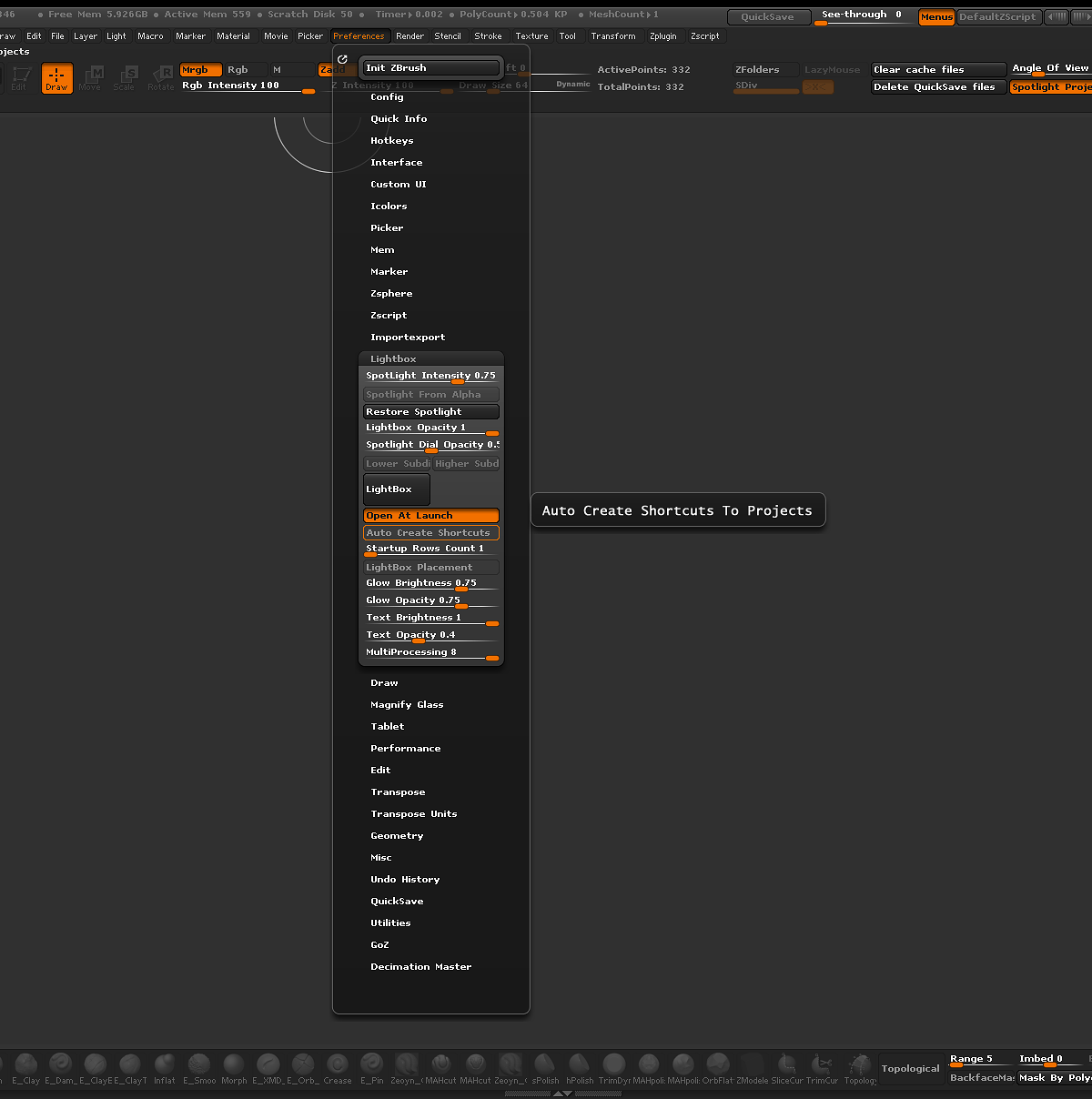The width and height of the screenshot is (1092, 1099).
Task: Pick the Topology brush
Action: [859, 1068]
